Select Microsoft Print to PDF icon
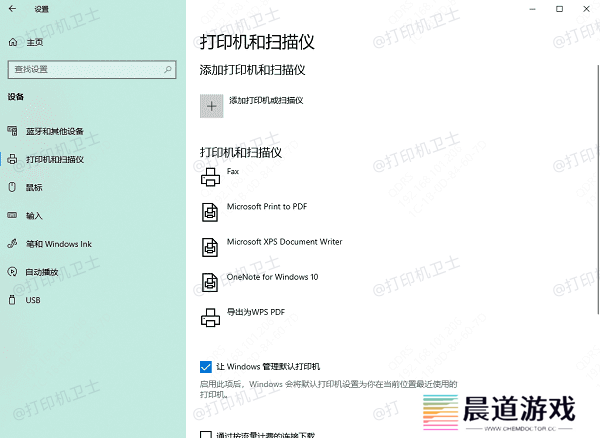The height and width of the screenshot is (438, 600). [x=210, y=212]
